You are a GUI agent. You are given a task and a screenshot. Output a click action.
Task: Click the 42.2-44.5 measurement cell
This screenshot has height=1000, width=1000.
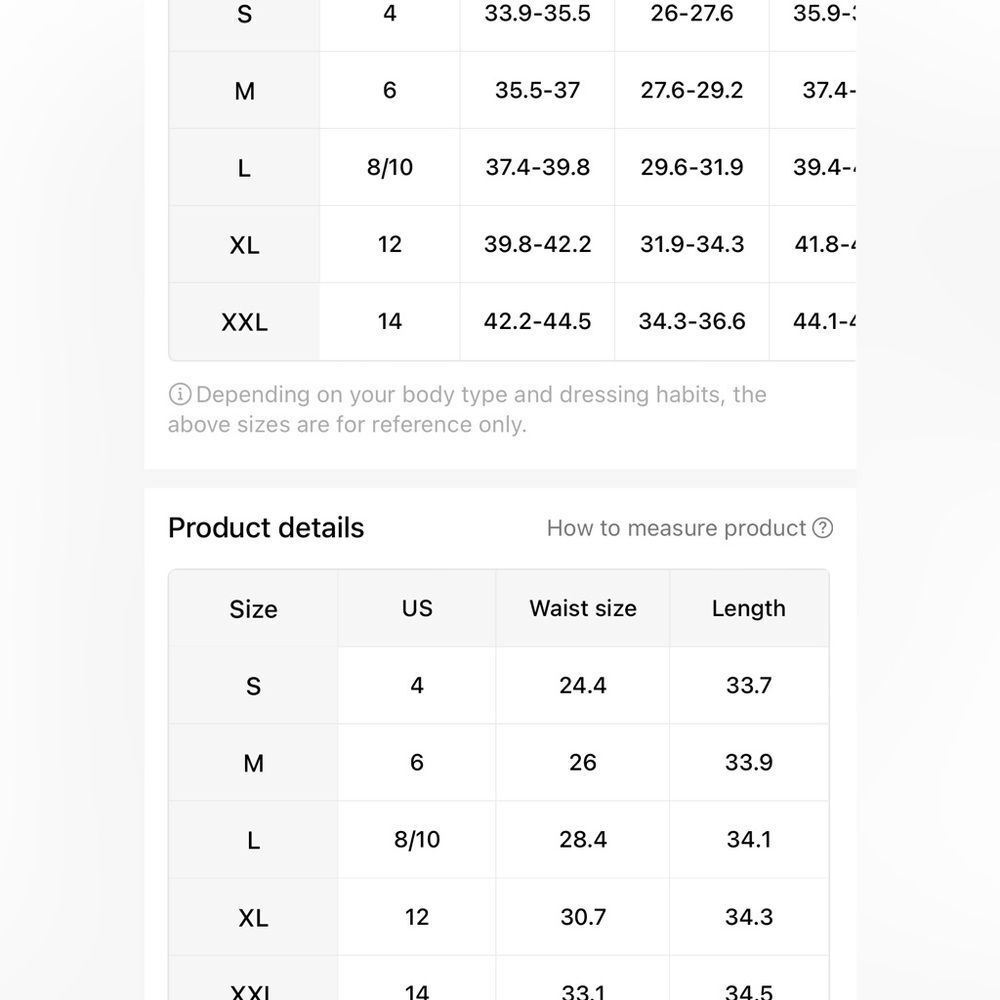coord(537,321)
